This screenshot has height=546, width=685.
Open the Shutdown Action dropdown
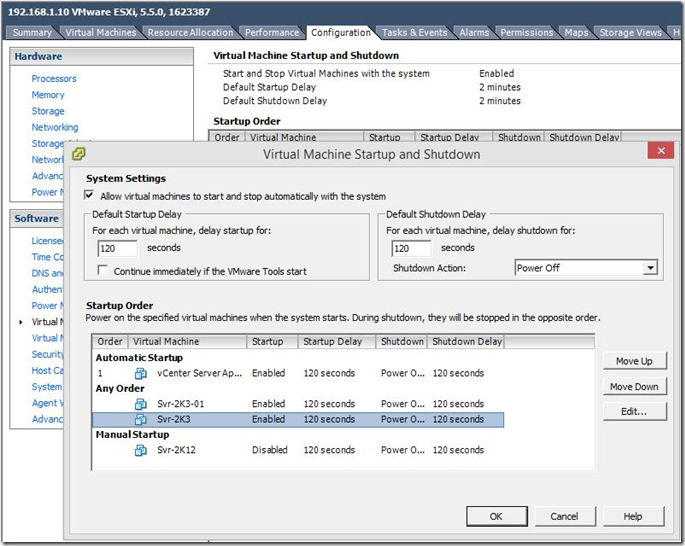coord(650,268)
